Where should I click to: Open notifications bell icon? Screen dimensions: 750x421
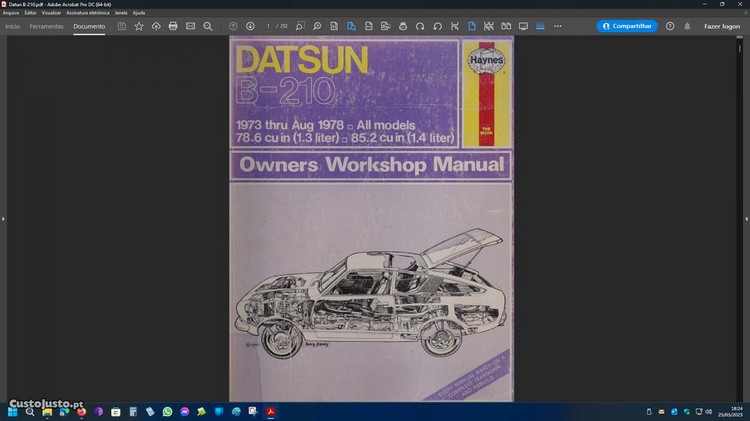tap(687, 26)
